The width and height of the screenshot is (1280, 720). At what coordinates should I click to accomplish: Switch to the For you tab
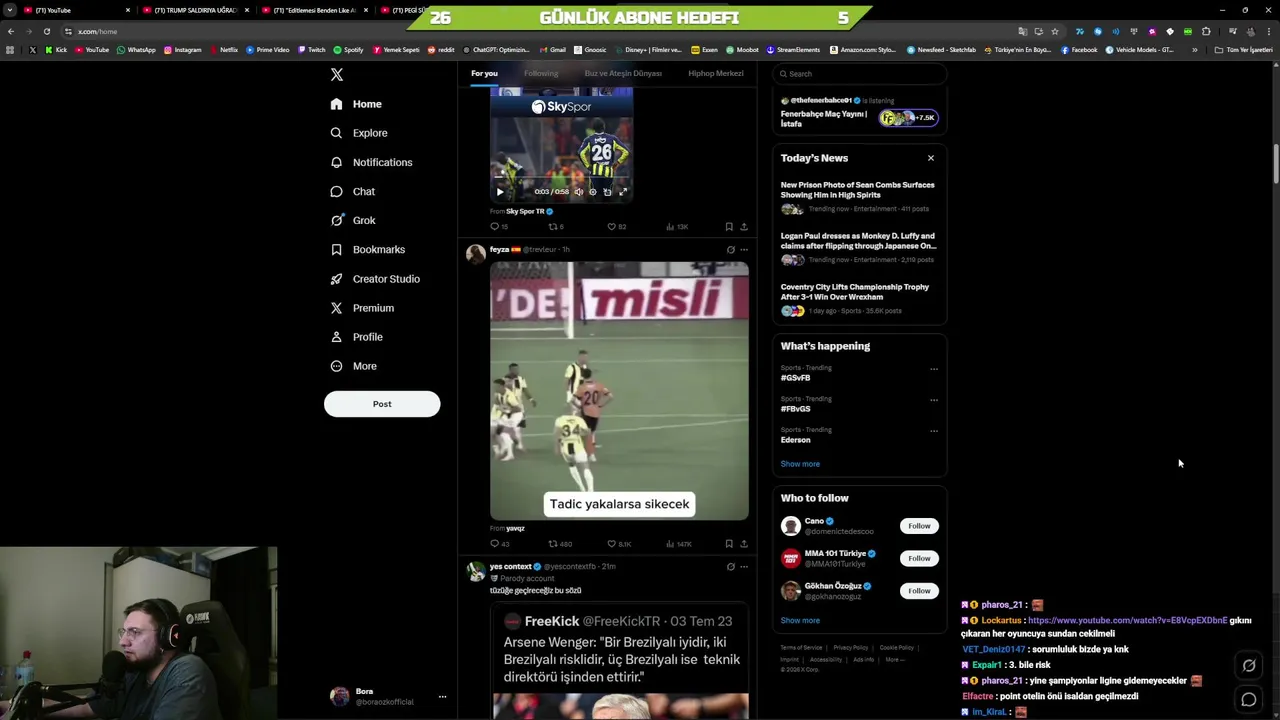pyautogui.click(x=484, y=73)
